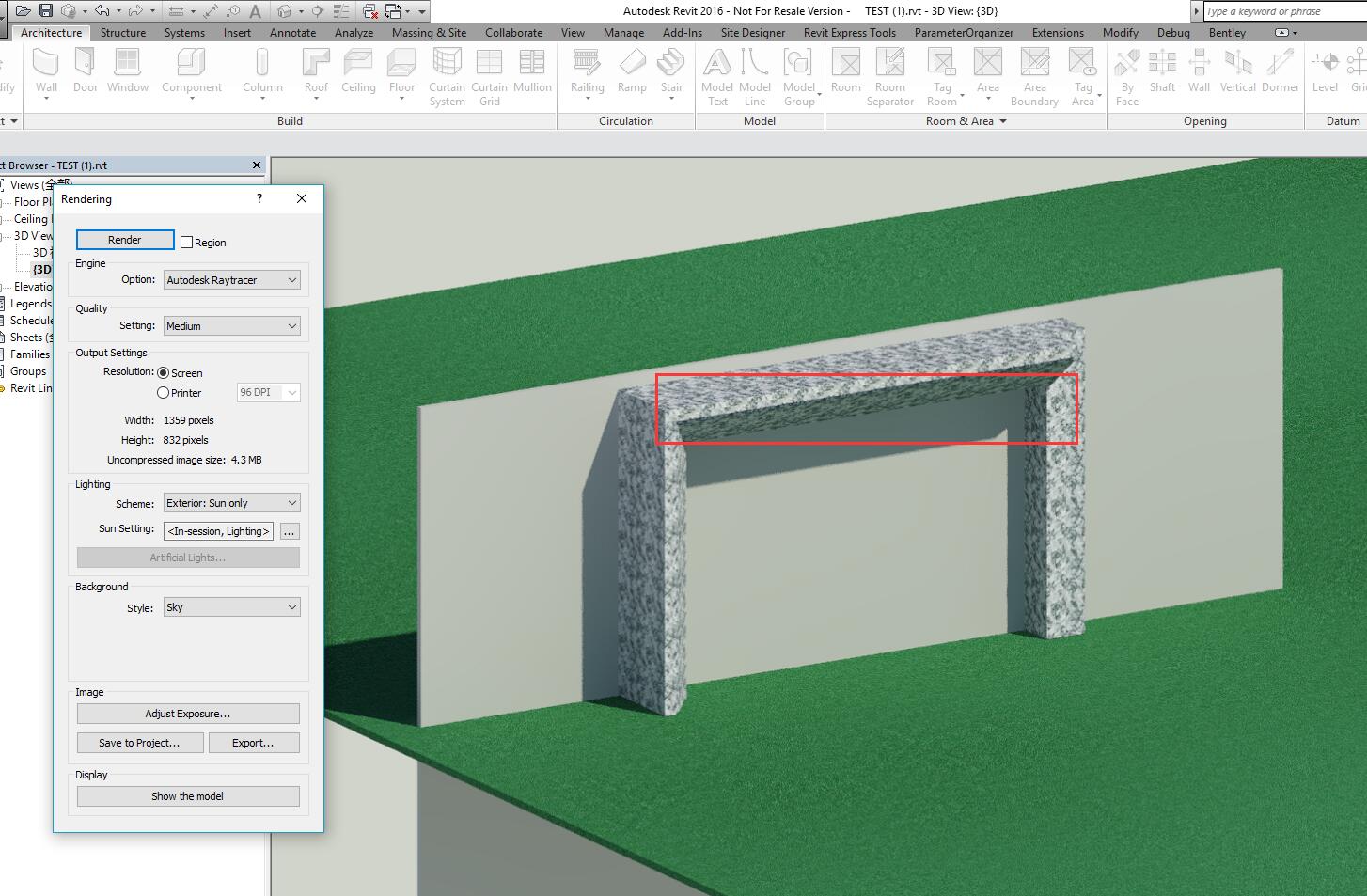Switch to the Annotate ribbon tab

(292, 32)
